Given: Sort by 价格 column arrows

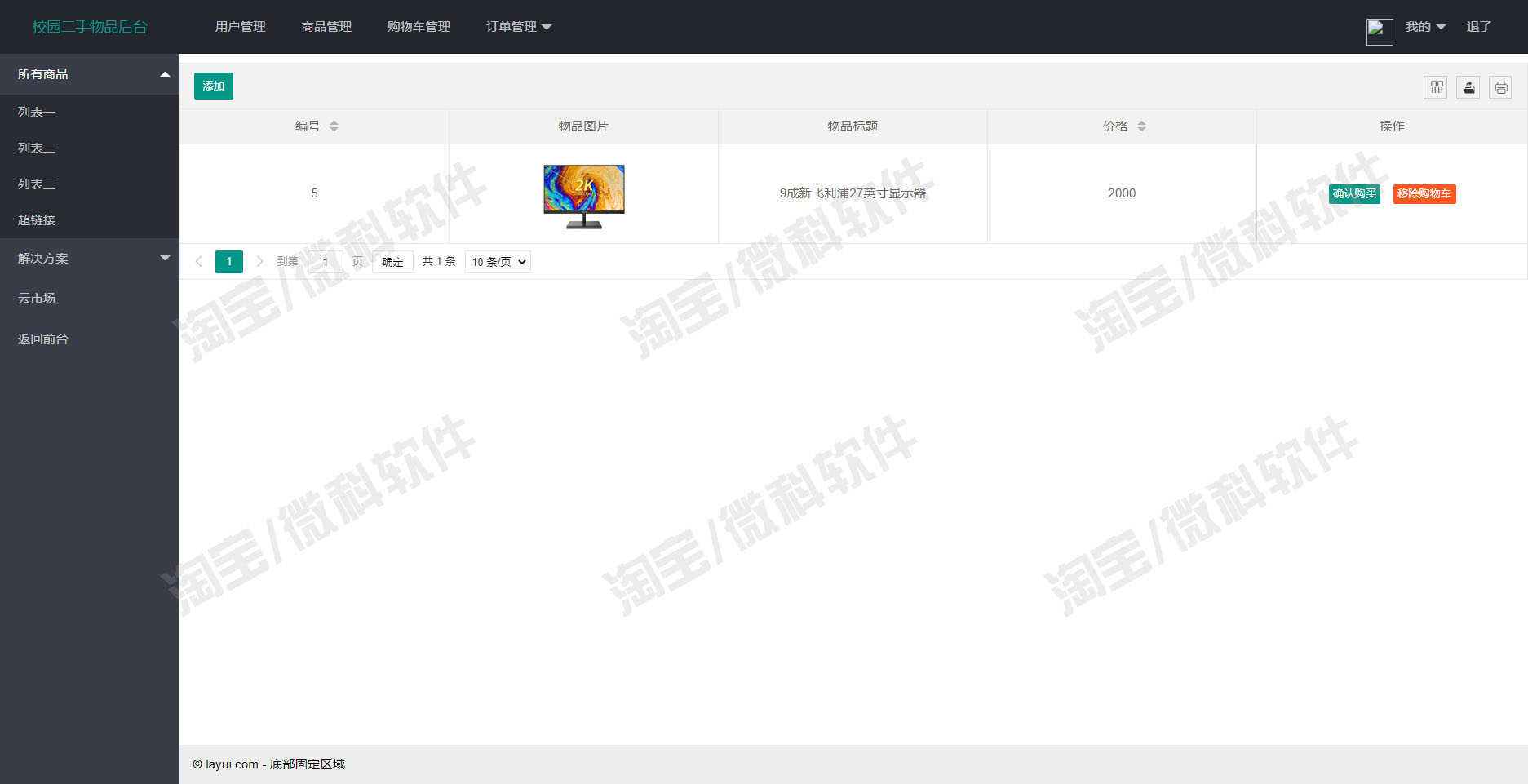Looking at the screenshot, I should point(1141,126).
